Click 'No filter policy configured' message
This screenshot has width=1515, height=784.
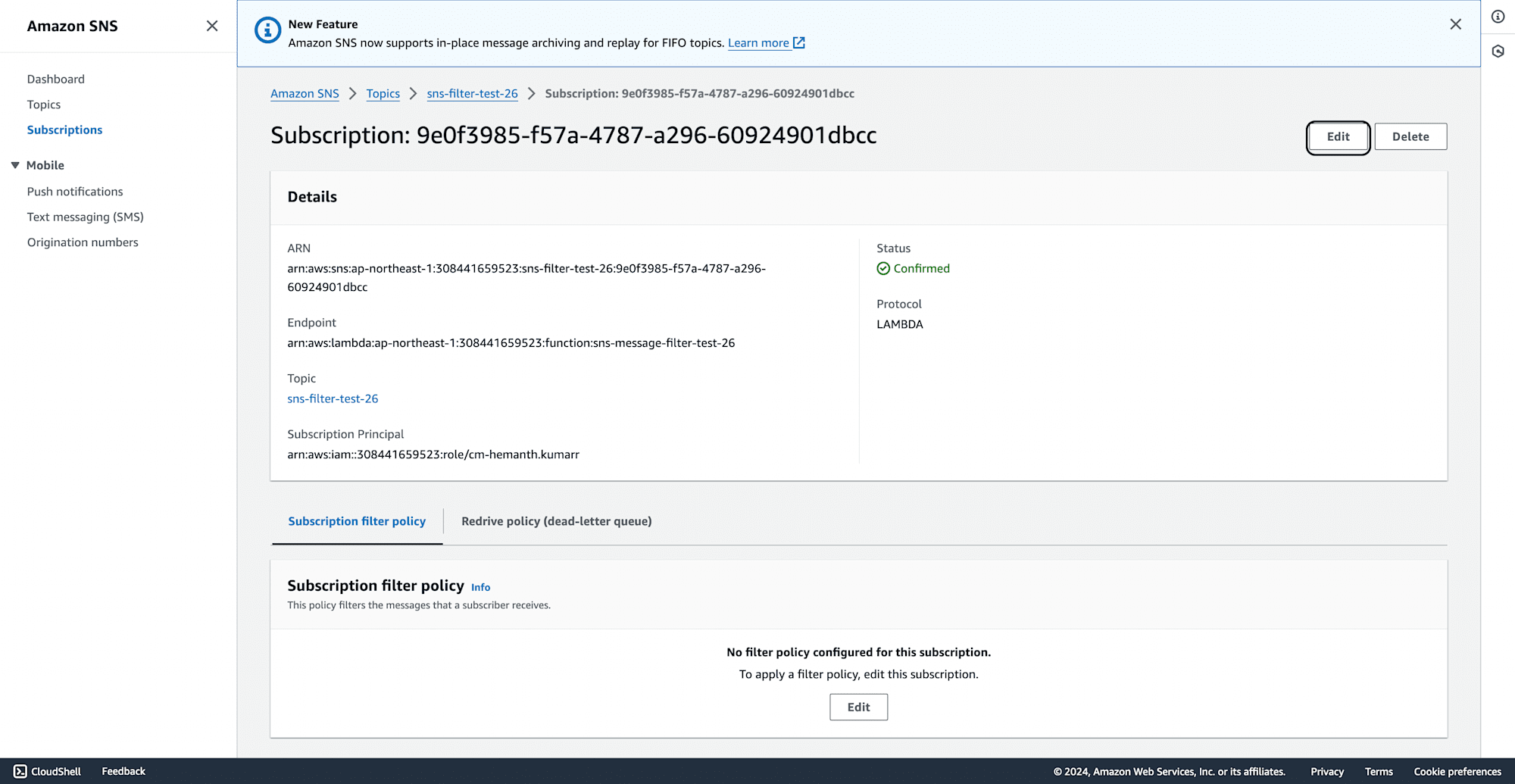click(x=858, y=652)
